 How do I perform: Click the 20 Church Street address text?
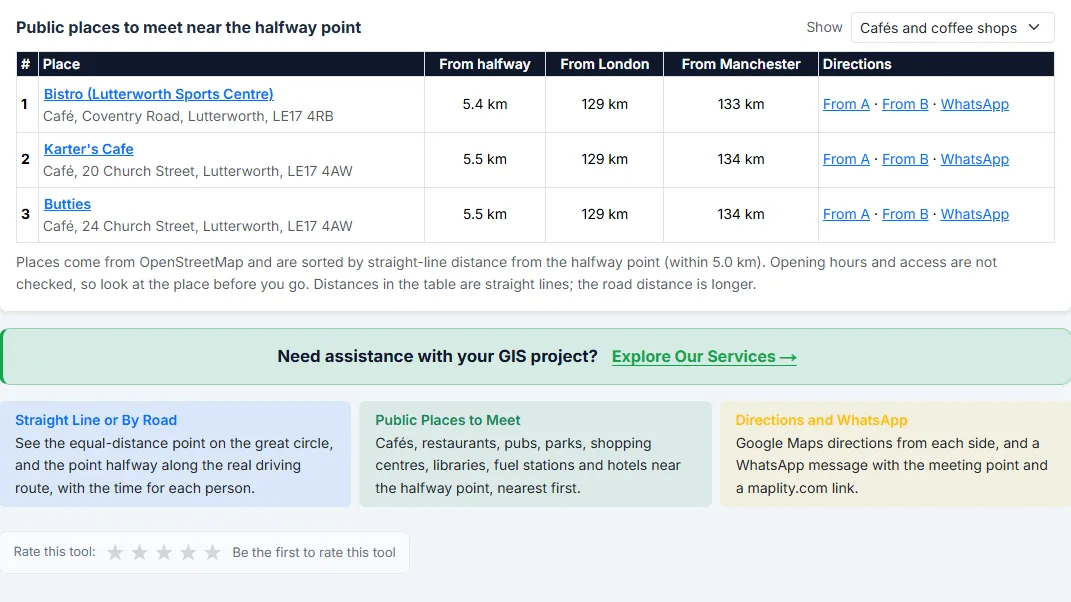pos(198,172)
